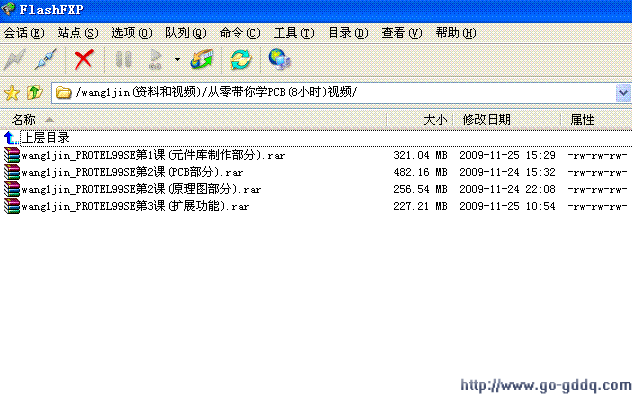Sort files by 修改日期 column header
This screenshot has width=640, height=400.
click(x=487, y=120)
